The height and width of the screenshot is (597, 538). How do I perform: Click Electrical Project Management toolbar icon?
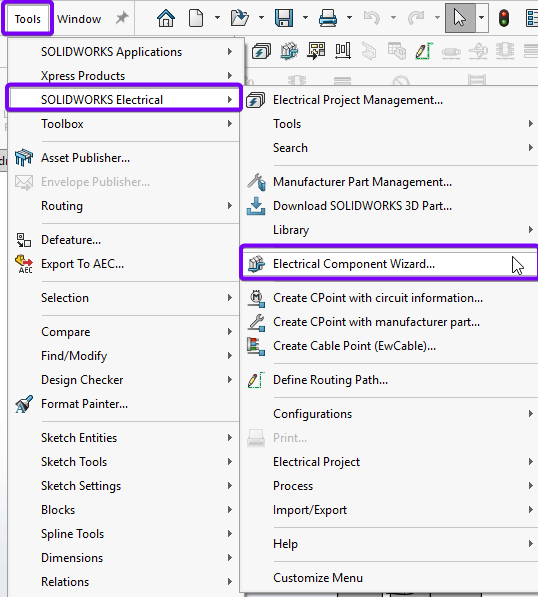pos(261,51)
